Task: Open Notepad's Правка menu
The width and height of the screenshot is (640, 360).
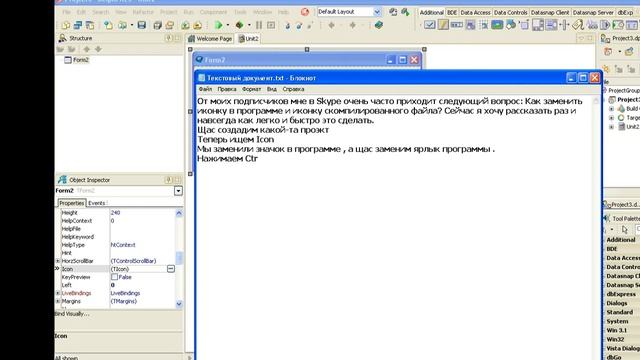Action: click(227, 89)
